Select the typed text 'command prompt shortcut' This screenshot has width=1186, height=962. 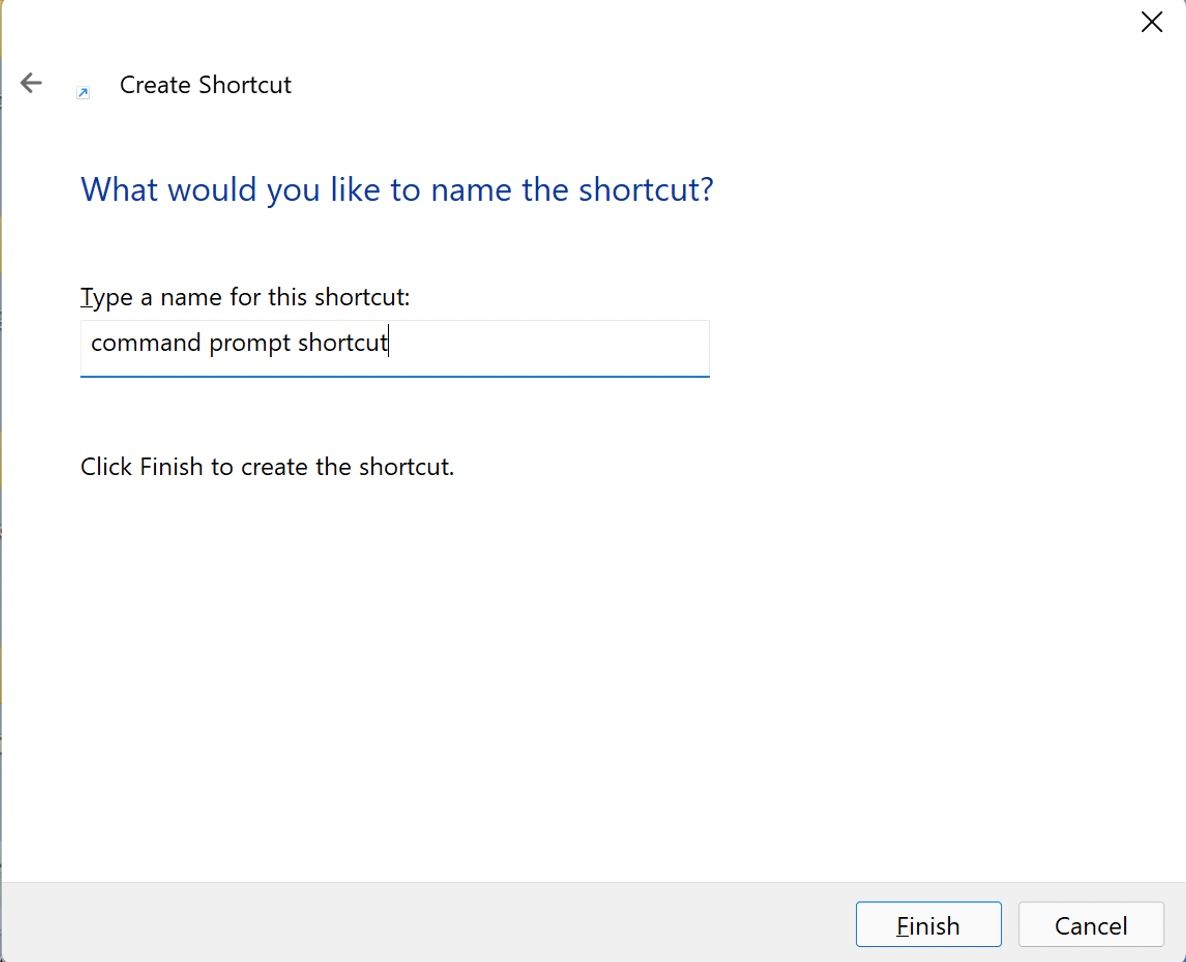239,343
